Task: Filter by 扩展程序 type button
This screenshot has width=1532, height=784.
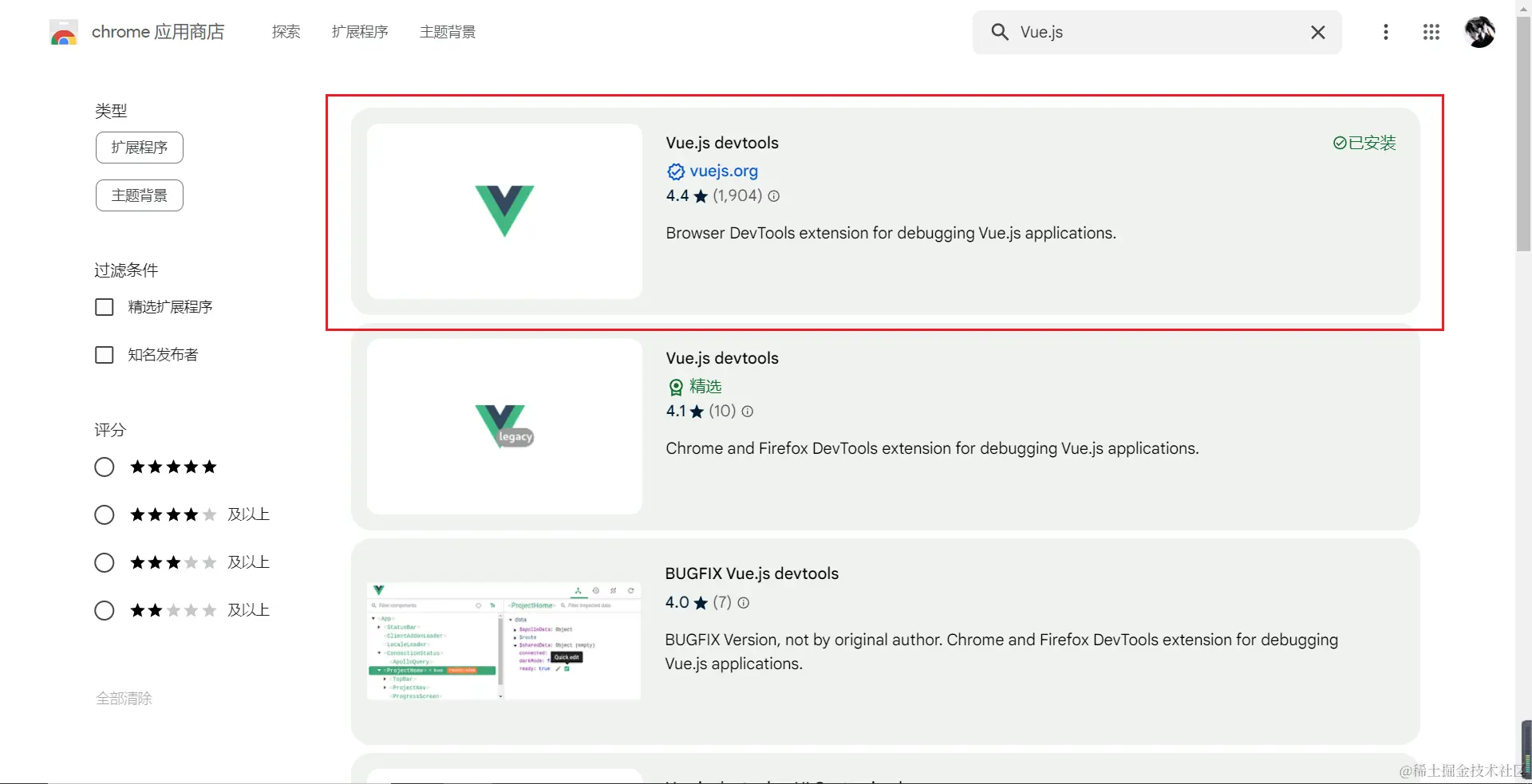Action: (x=140, y=148)
